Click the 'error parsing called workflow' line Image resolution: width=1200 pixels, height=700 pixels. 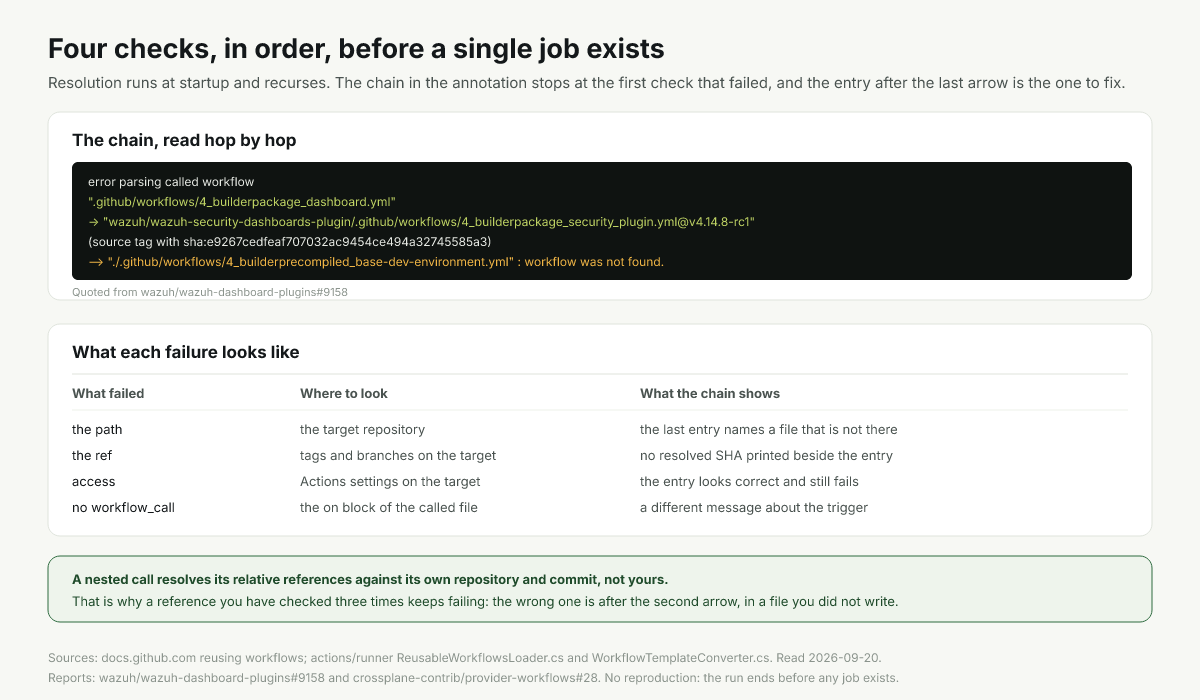point(171,182)
